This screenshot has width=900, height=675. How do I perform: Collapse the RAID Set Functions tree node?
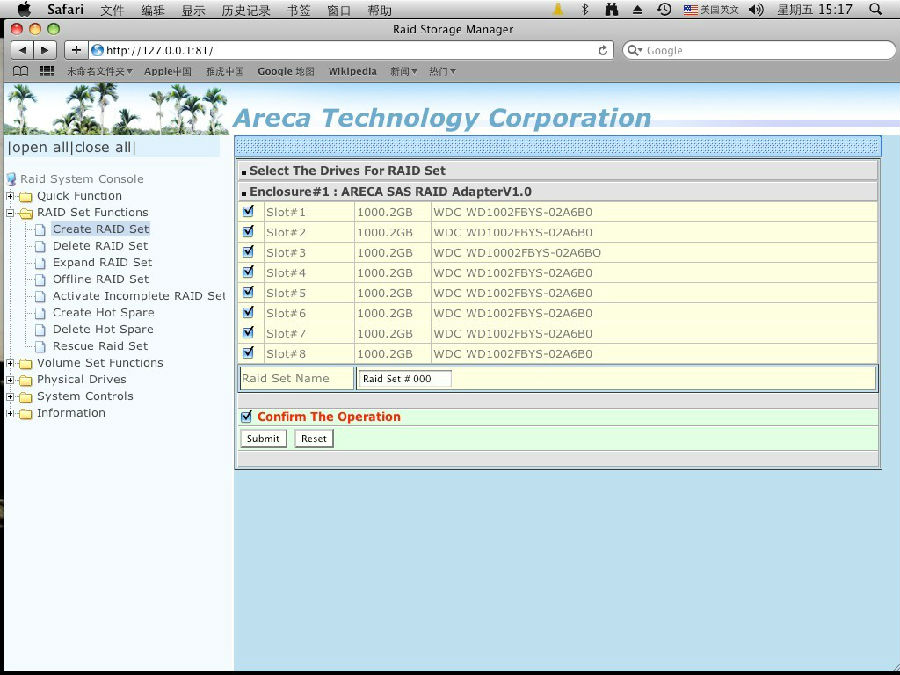pyautogui.click(x=10, y=212)
